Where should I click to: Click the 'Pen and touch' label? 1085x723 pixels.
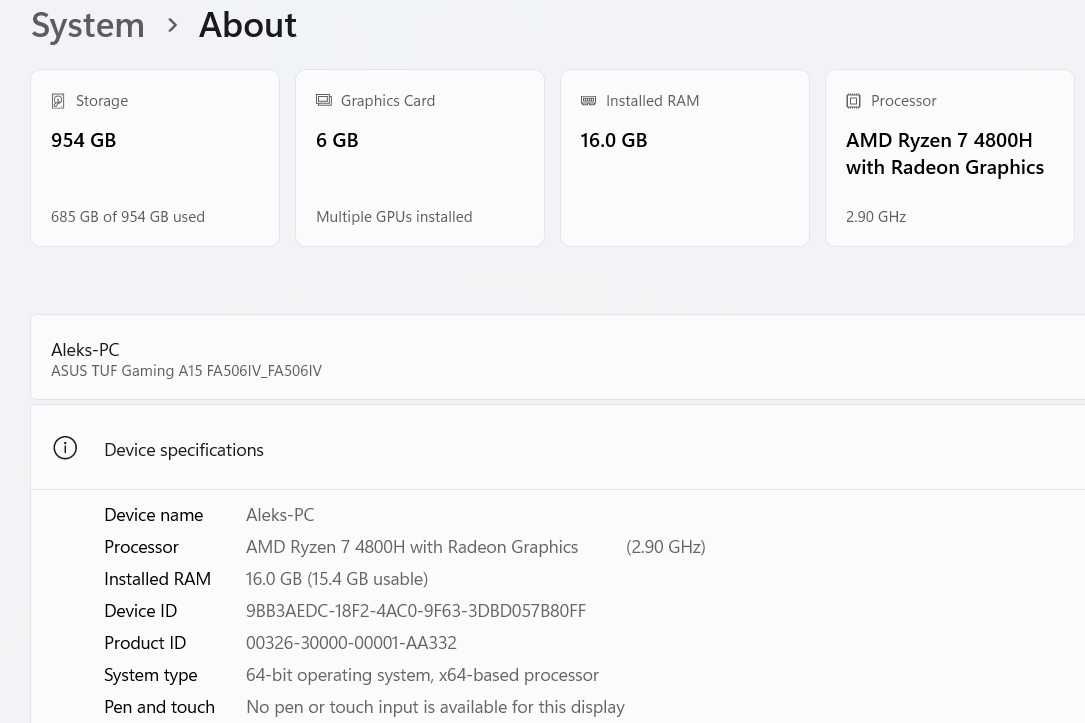(x=160, y=707)
